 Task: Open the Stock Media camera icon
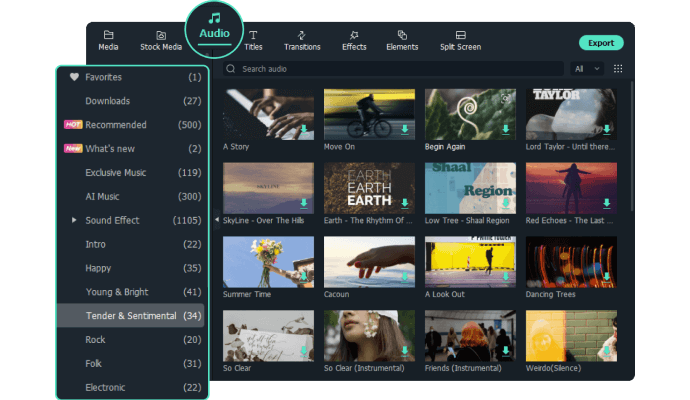161,35
